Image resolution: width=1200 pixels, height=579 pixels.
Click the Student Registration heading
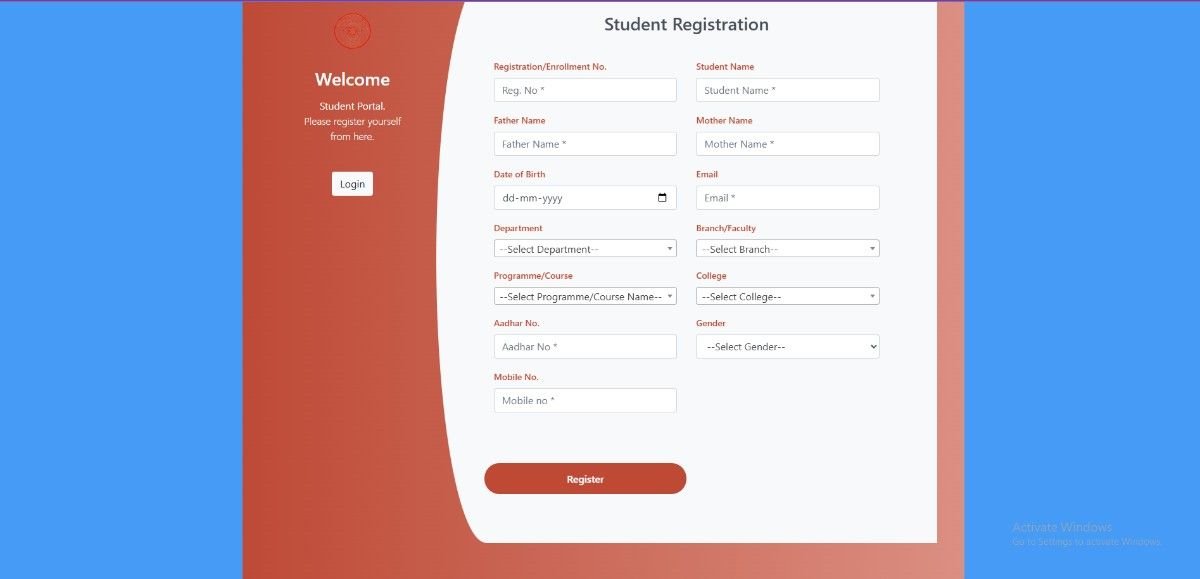pos(686,25)
